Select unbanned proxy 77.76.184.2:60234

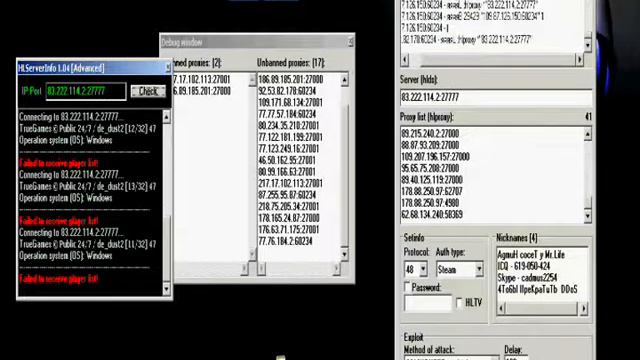pyautogui.click(x=285, y=241)
